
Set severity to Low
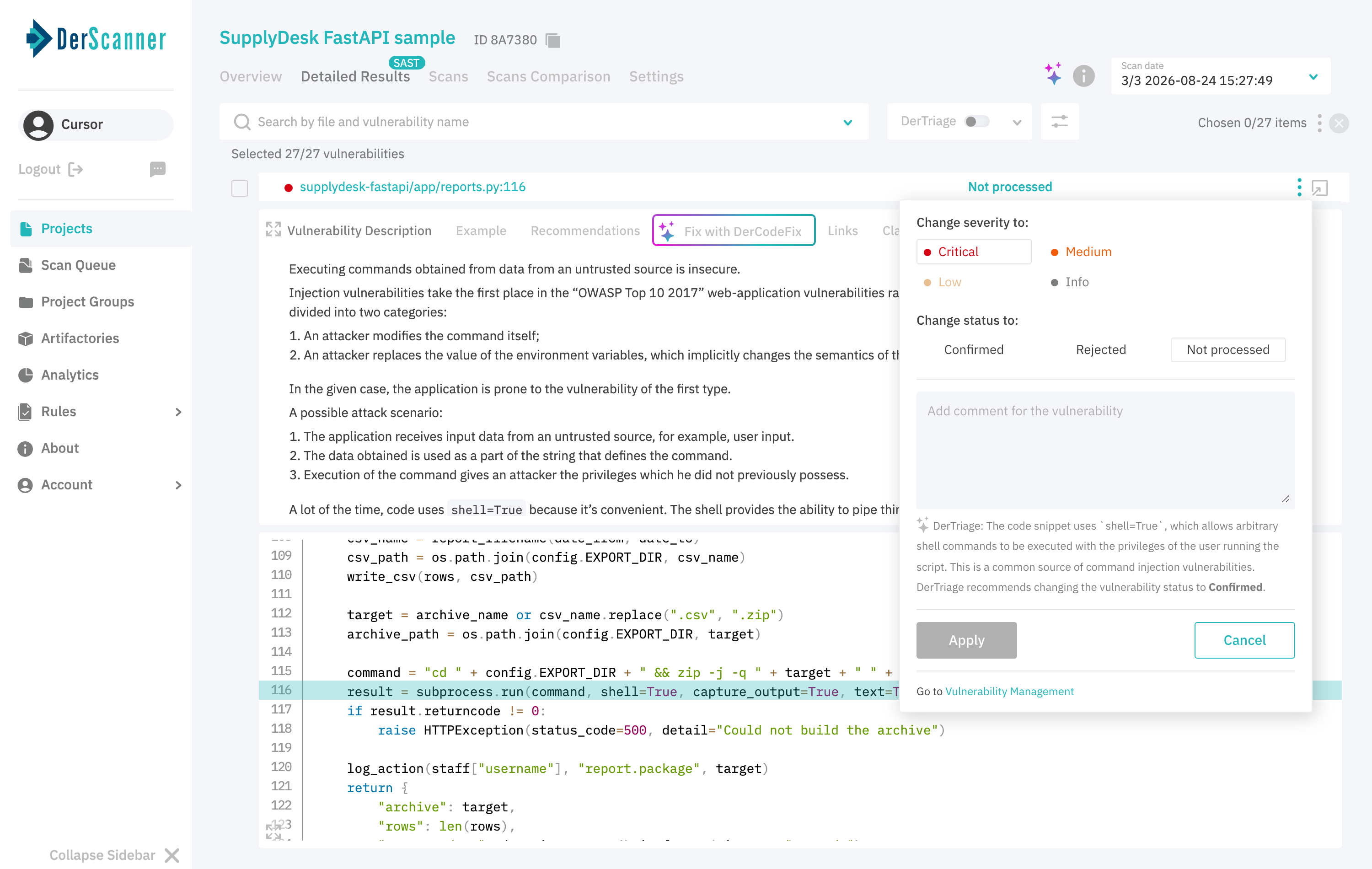pyautogui.click(x=943, y=282)
